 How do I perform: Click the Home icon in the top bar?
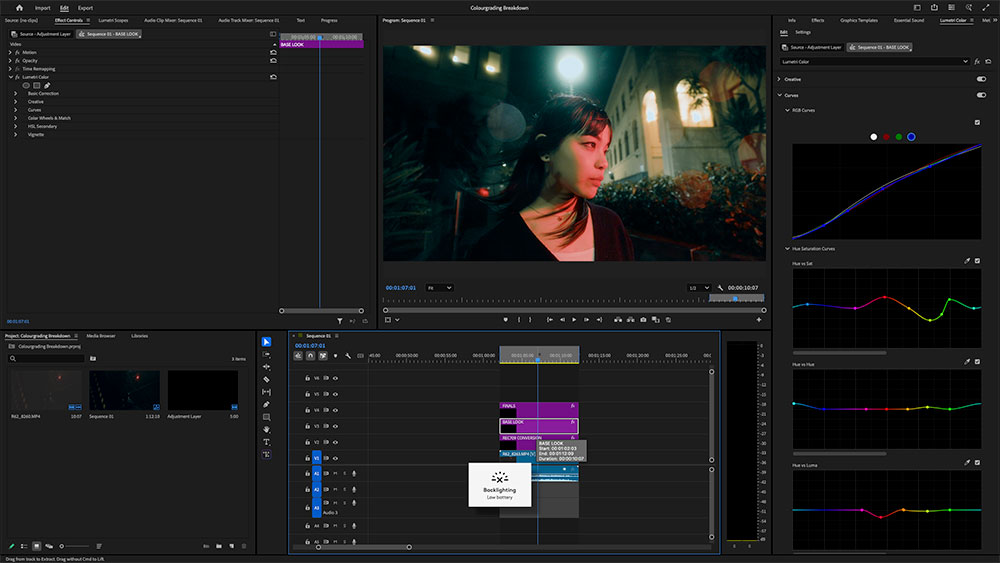[x=19, y=8]
